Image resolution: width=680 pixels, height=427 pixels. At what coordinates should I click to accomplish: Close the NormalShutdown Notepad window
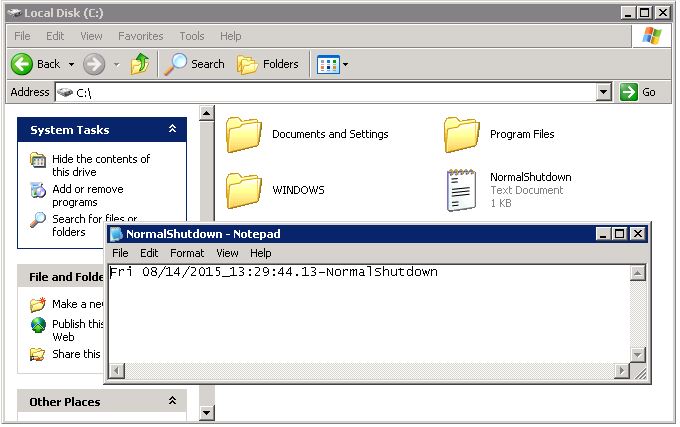tap(638, 234)
